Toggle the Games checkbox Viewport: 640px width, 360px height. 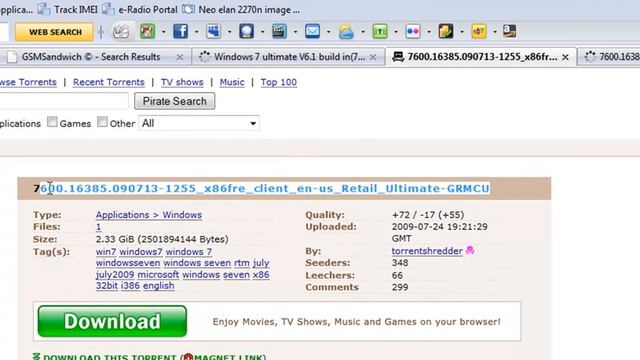point(52,122)
